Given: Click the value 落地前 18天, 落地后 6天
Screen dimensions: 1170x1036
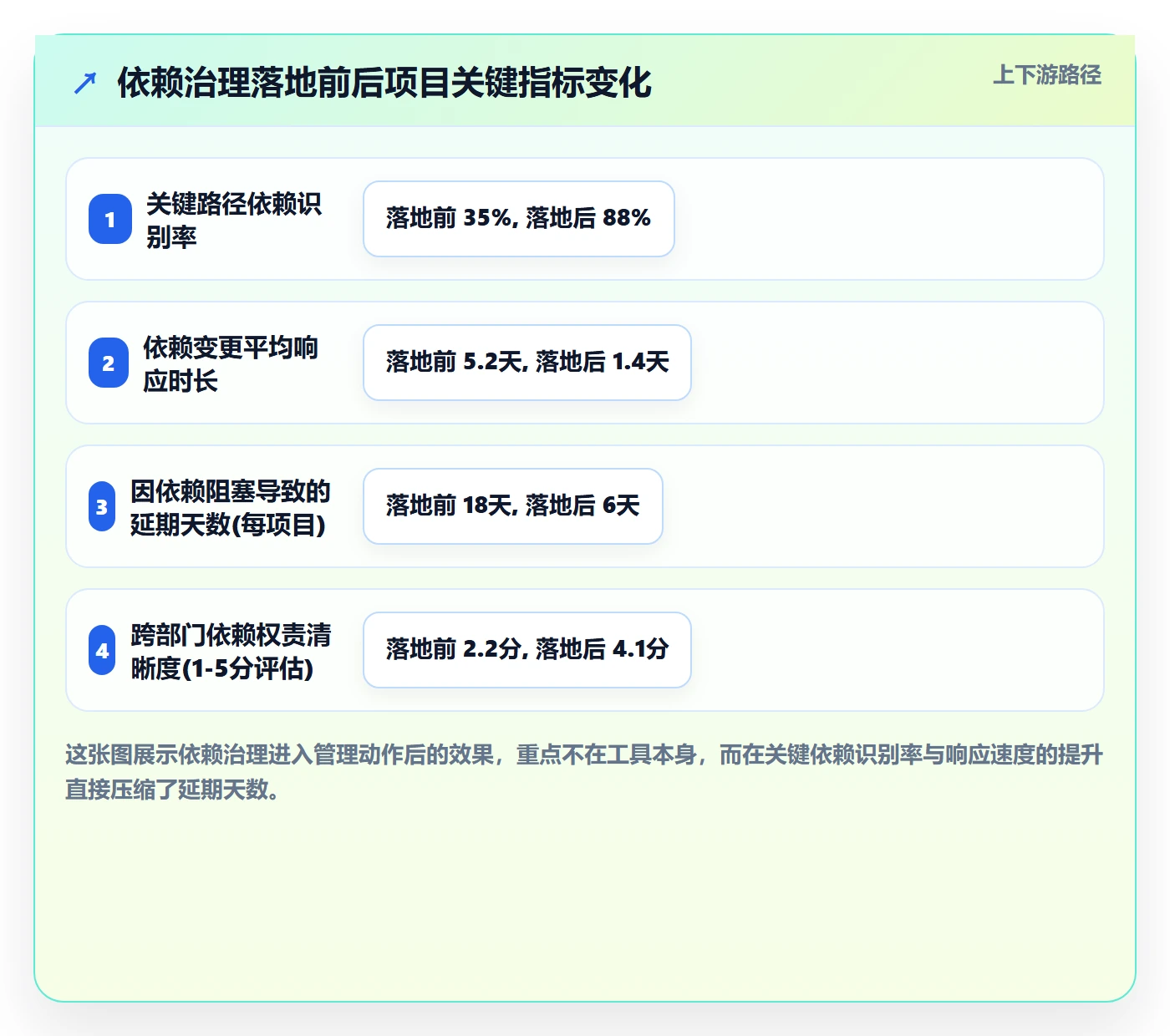Looking at the screenshot, I should [513, 506].
